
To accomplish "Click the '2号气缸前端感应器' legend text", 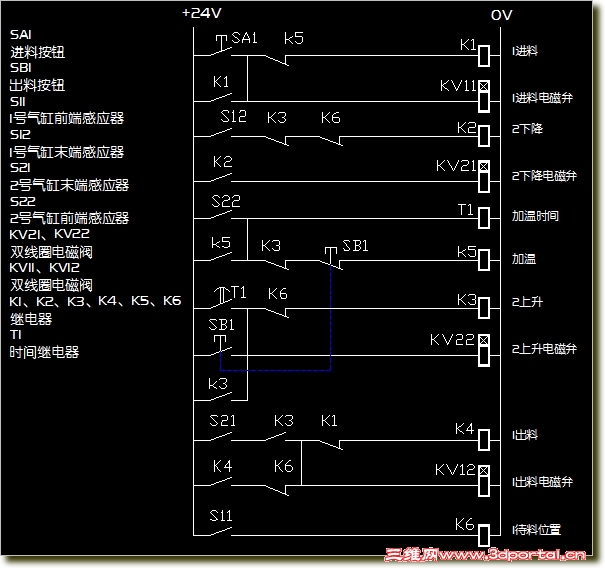I will 69,218.
